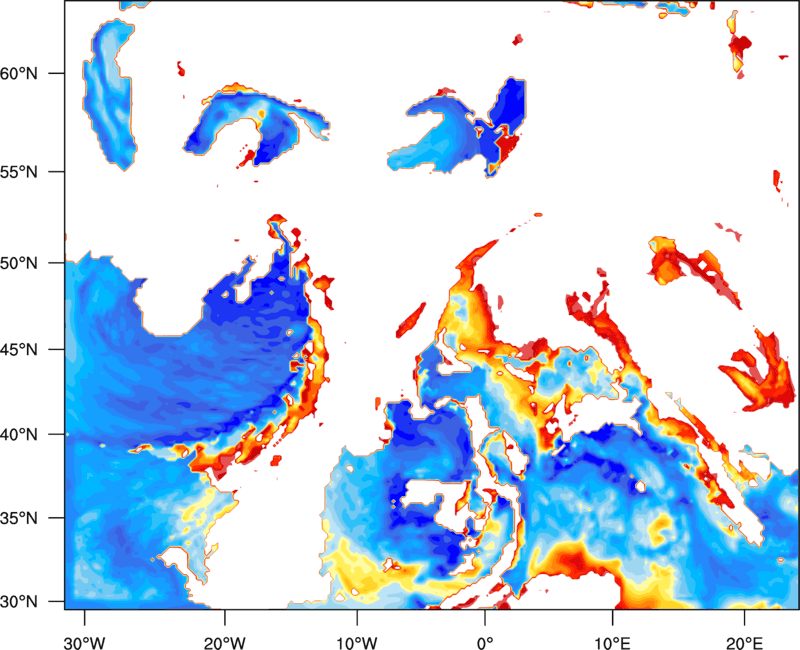Click the 45°N latitude label

19,350
